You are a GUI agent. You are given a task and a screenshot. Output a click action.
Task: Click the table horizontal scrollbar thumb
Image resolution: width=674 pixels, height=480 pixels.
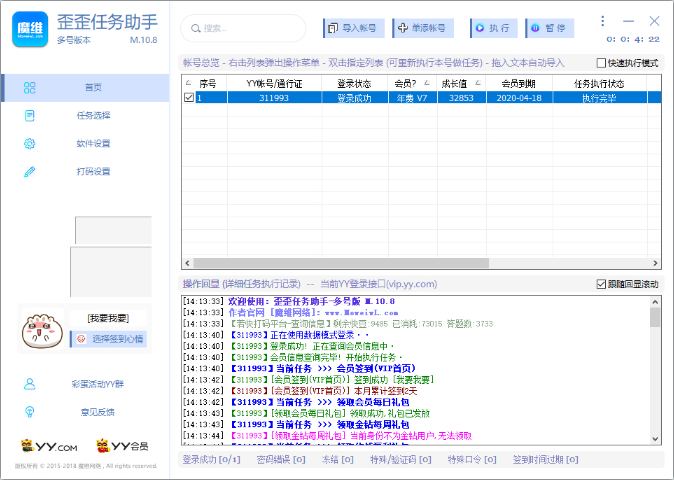(341, 263)
